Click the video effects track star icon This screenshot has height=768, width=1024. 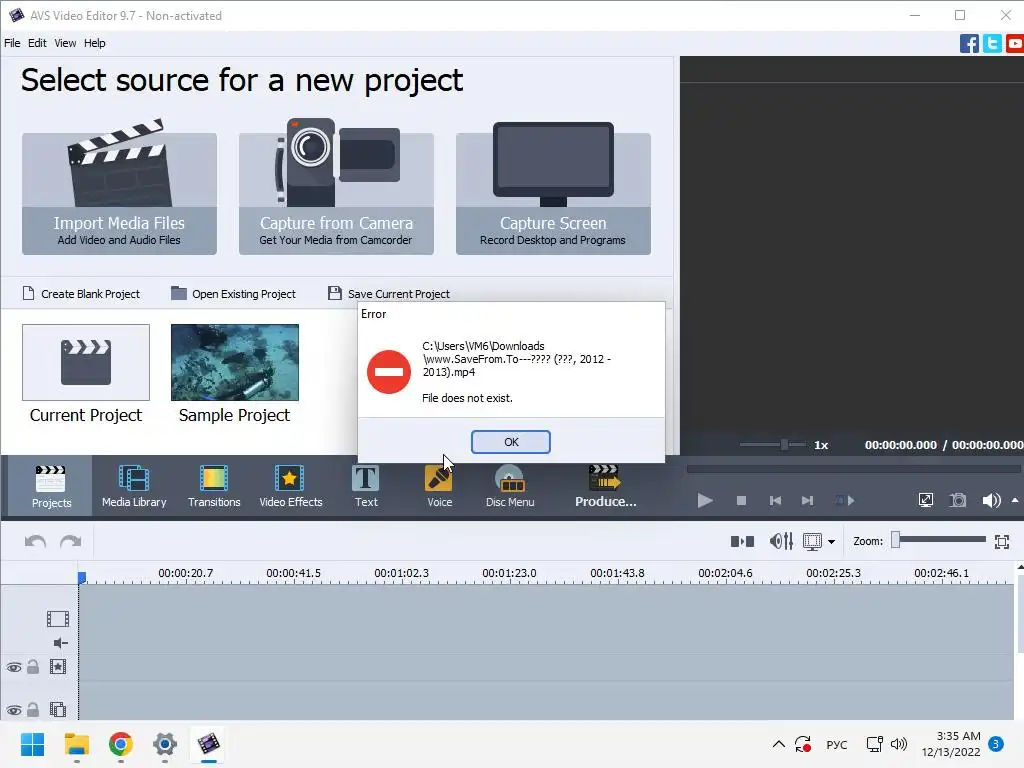pyautogui.click(x=58, y=667)
